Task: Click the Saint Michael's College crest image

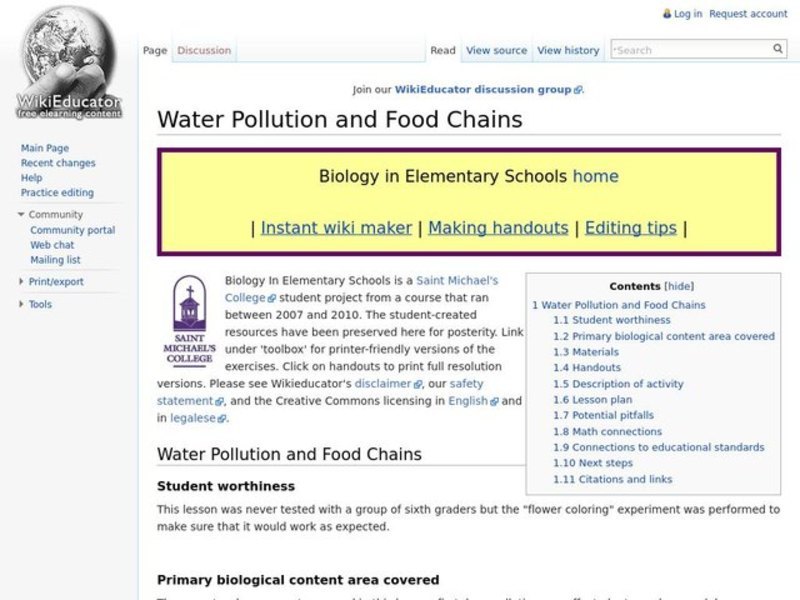Action: 191,311
